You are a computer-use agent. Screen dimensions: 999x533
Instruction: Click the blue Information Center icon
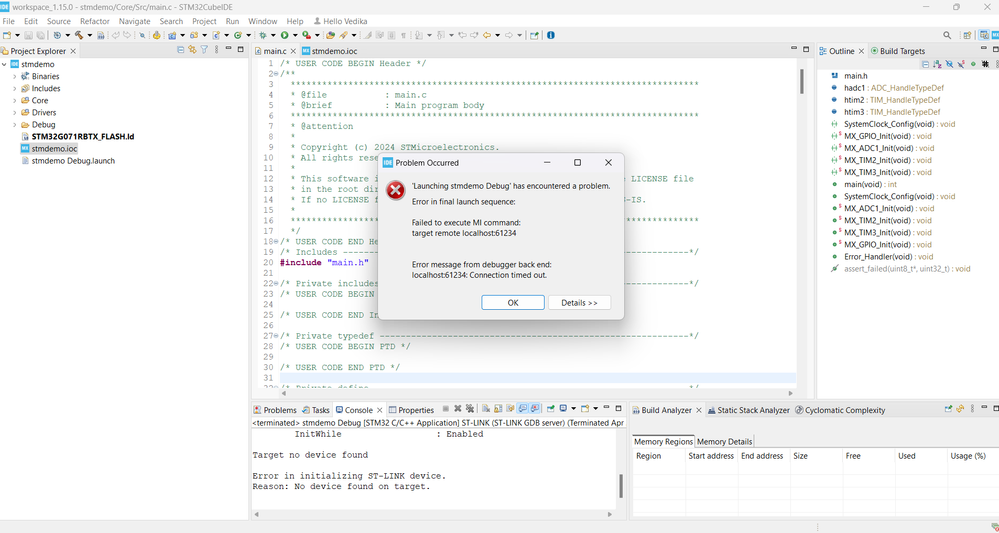coord(550,35)
